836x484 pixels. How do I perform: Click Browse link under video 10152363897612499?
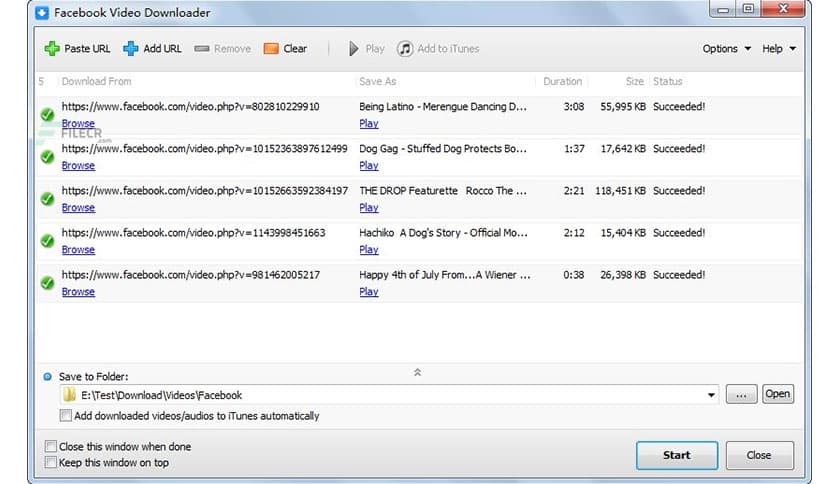tap(78, 165)
